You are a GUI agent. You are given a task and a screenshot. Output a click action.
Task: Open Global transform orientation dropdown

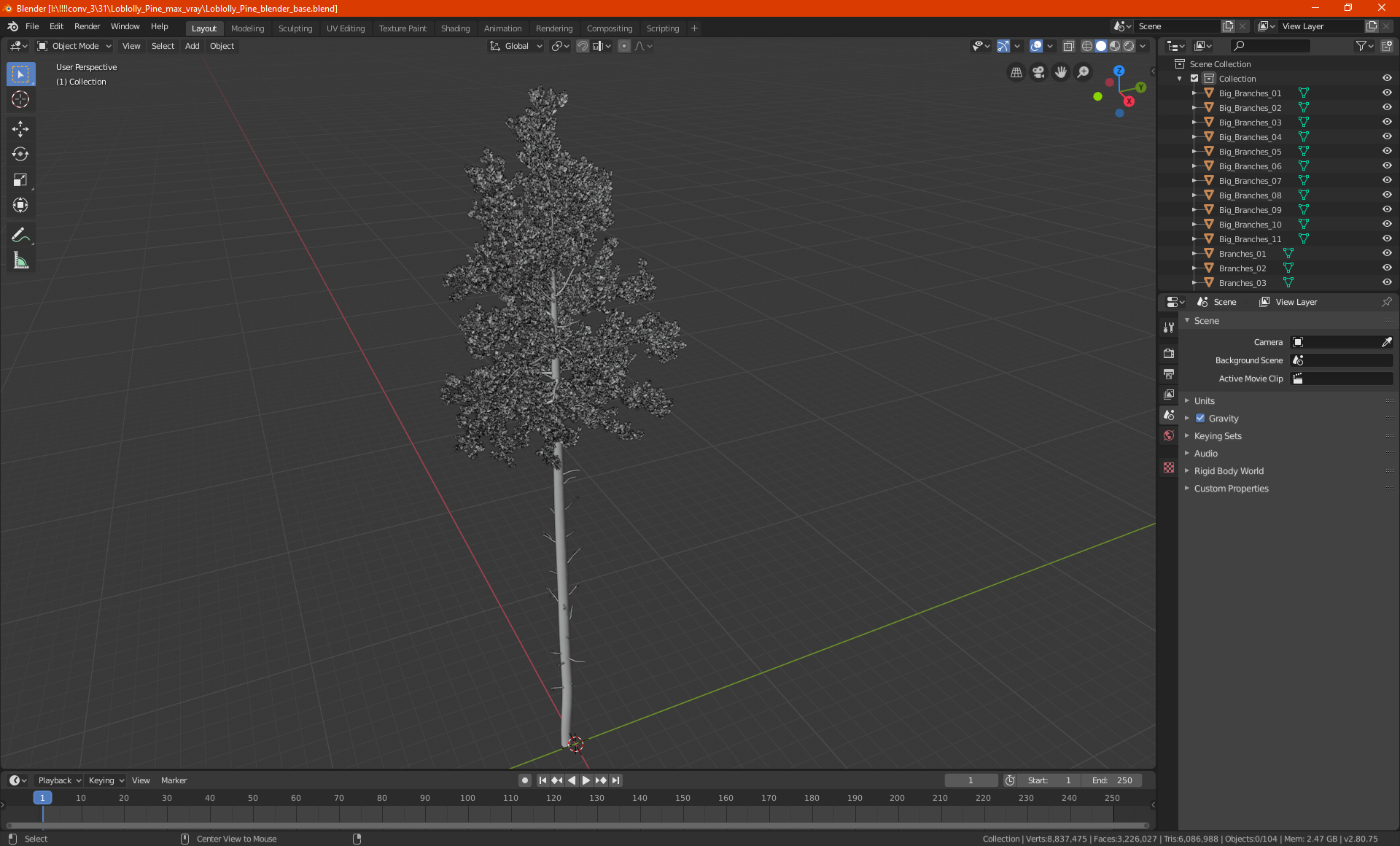coord(516,46)
